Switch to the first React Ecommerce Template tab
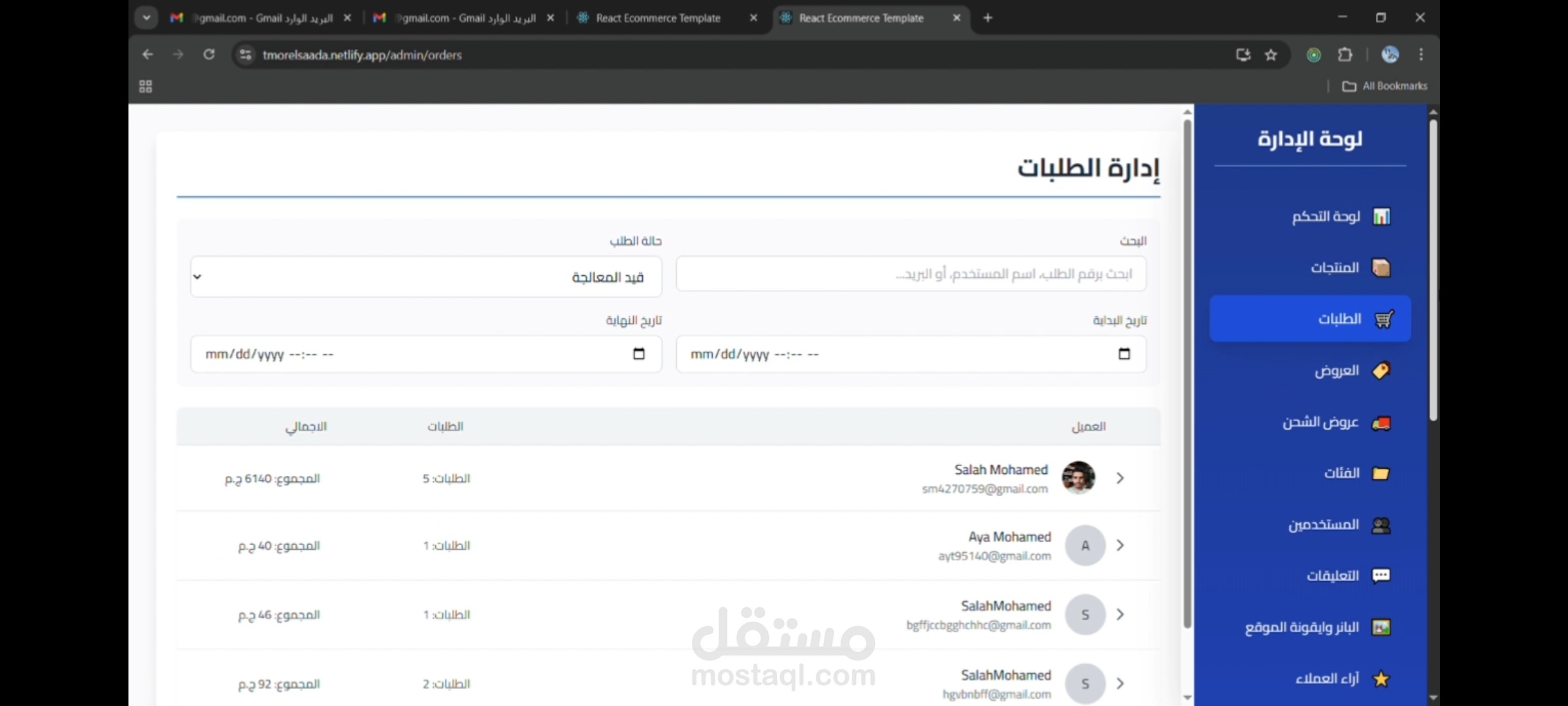This screenshot has height=706, width=1568. click(x=658, y=18)
